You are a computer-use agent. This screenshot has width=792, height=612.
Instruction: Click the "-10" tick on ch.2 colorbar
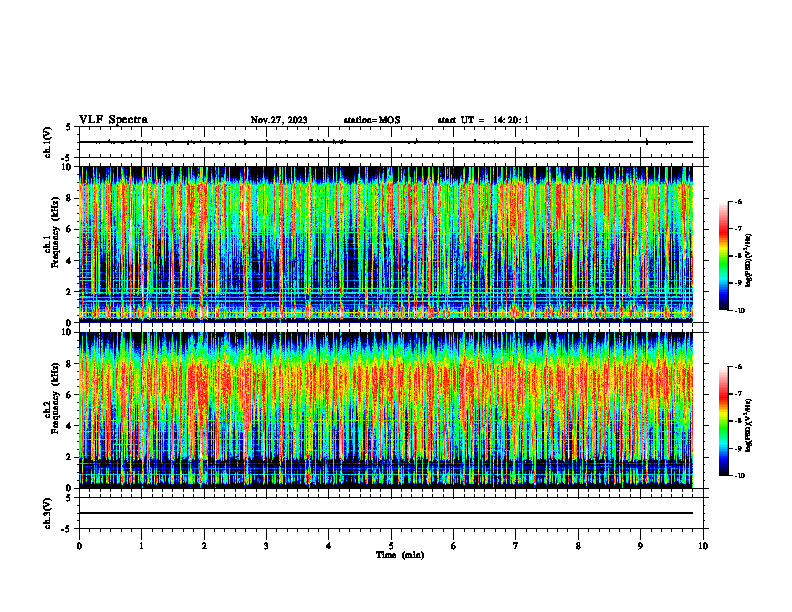[740, 476]
